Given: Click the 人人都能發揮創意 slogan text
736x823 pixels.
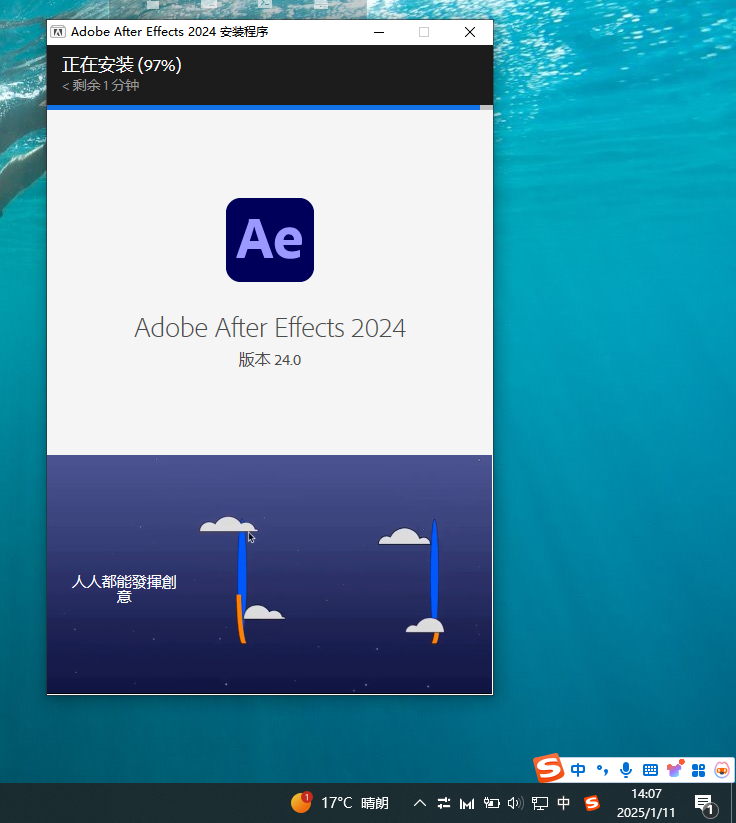Looking at the screenshot, I should coord(124,589).
